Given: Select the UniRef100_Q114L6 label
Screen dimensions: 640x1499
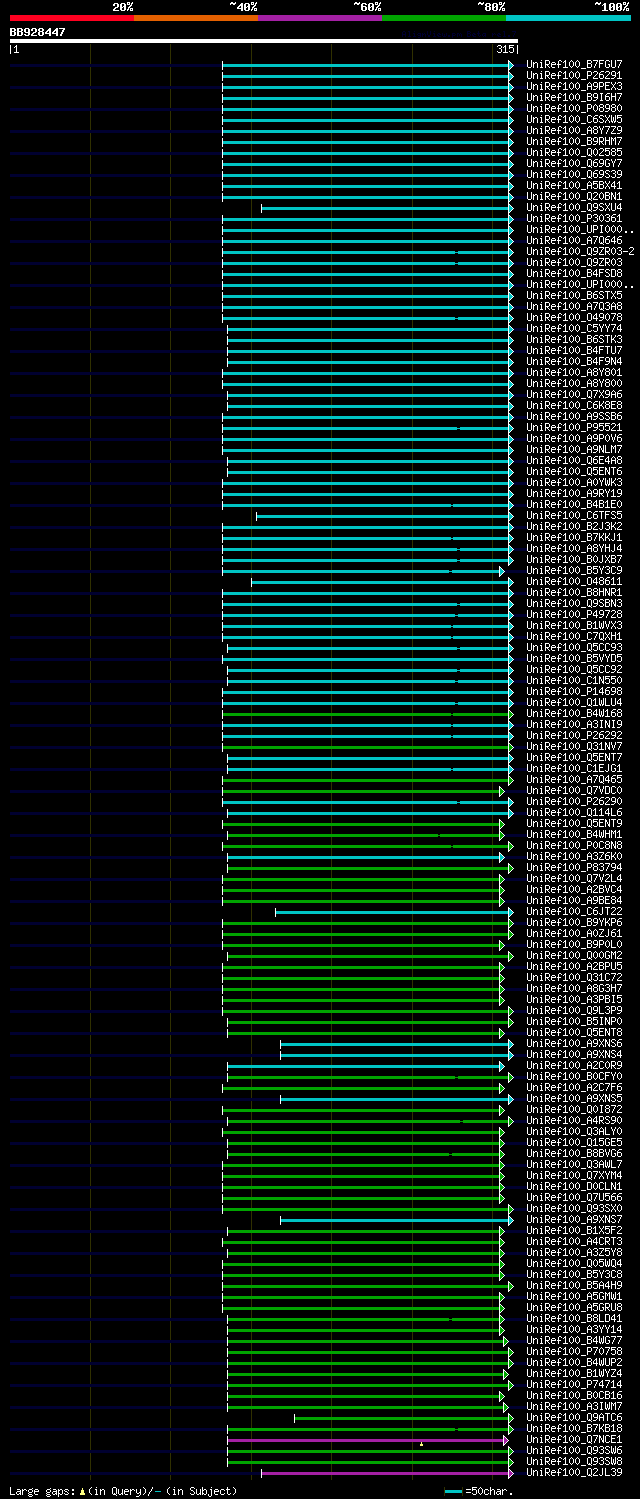Looking at the screenshot, I should point(574,812).
